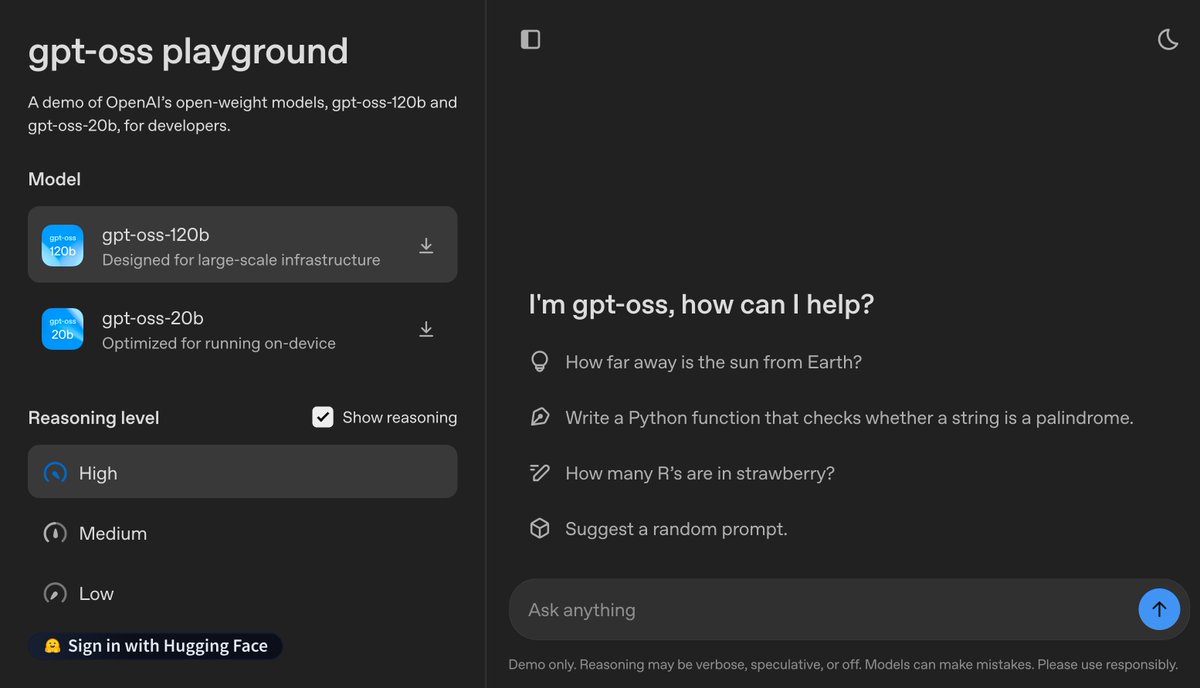The image size is (1200, 688).
Task: Click "Optimized for running on-device" description
Action: point(219,343)
